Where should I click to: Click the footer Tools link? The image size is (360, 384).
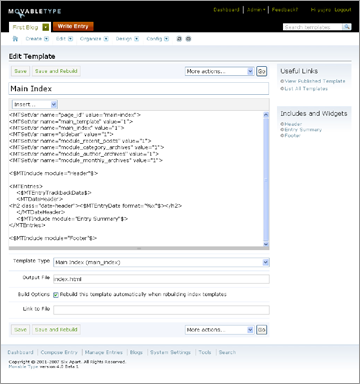click(205, 352)
